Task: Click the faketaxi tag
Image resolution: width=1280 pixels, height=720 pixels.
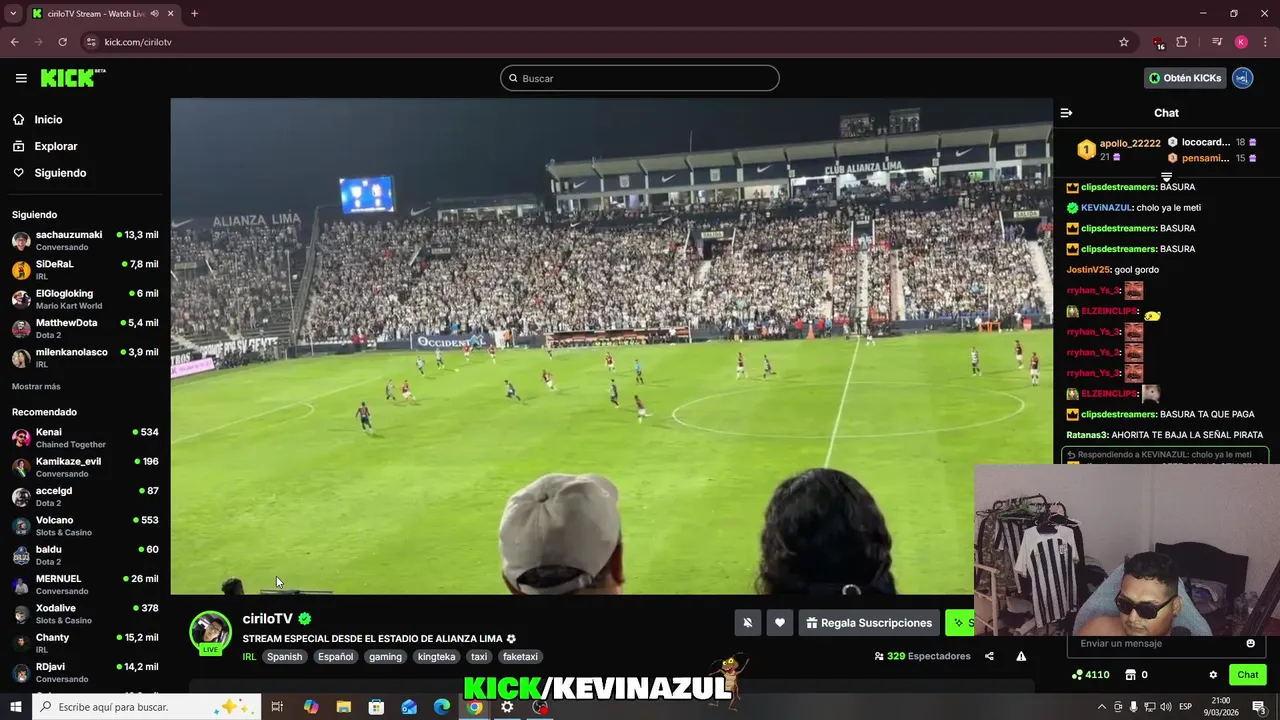Action: [520, 657]
